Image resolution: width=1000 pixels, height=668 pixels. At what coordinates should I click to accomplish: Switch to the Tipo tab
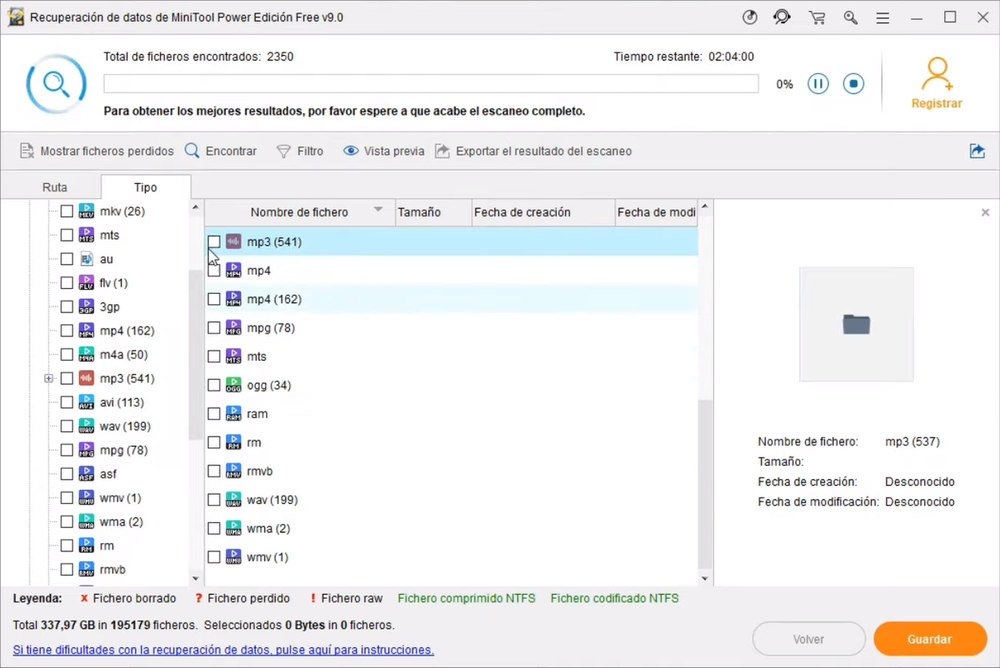145,187
